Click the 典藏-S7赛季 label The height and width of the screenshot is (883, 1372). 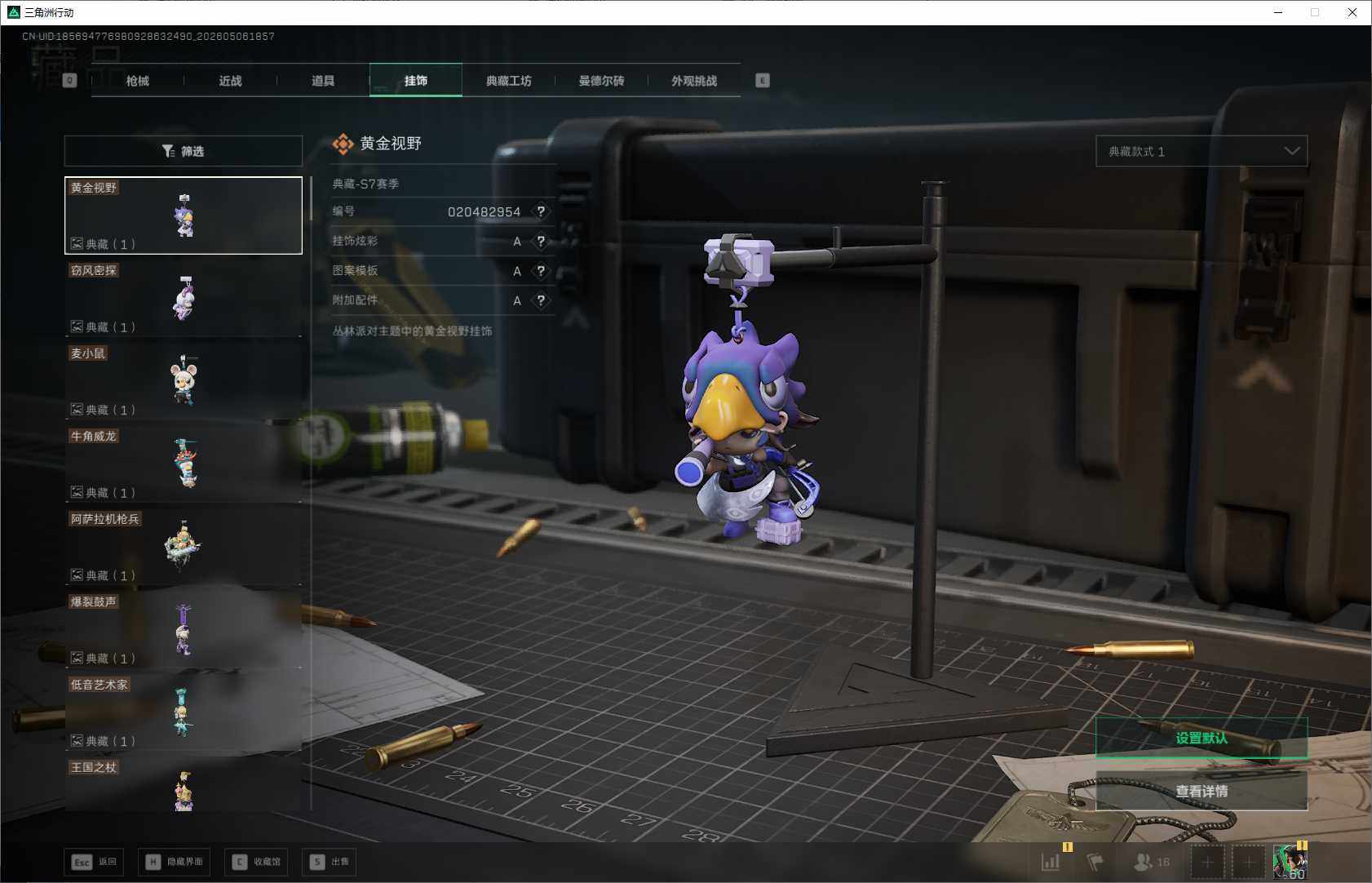(x=365, y=184)
